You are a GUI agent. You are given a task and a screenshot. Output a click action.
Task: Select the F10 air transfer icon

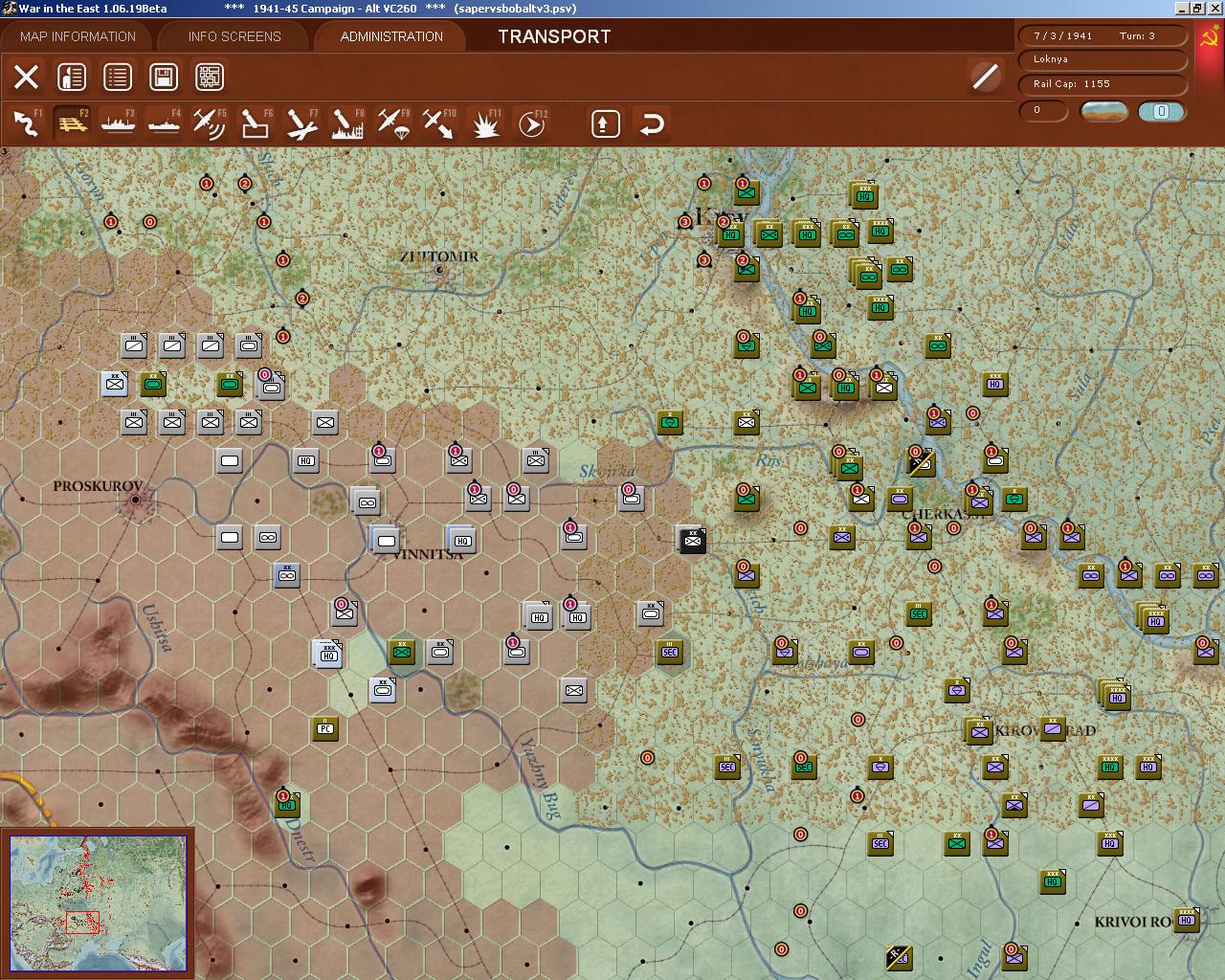439,123
